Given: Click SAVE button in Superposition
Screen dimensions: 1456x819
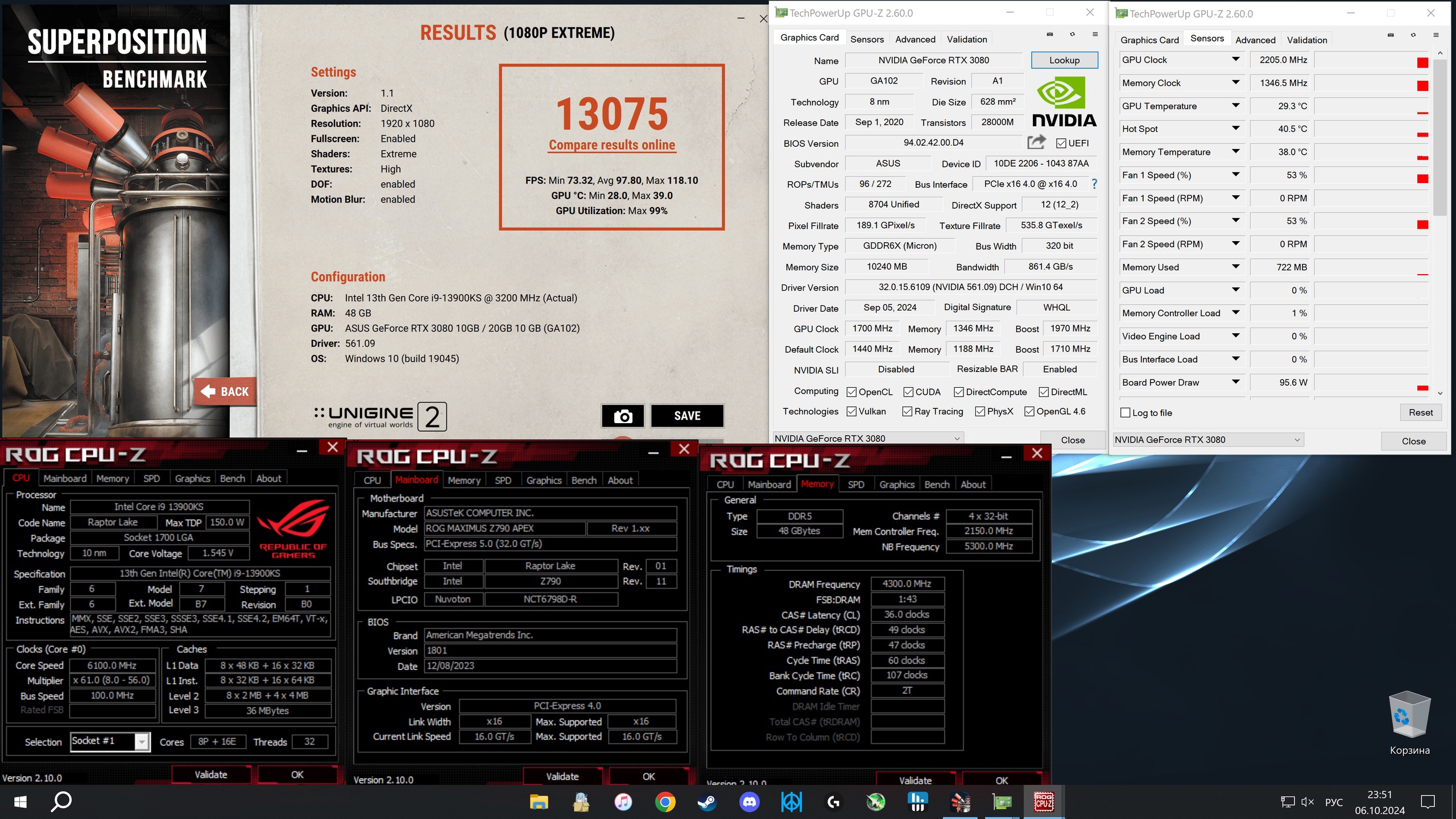Looking at the screenshot, I should (687, 416).
